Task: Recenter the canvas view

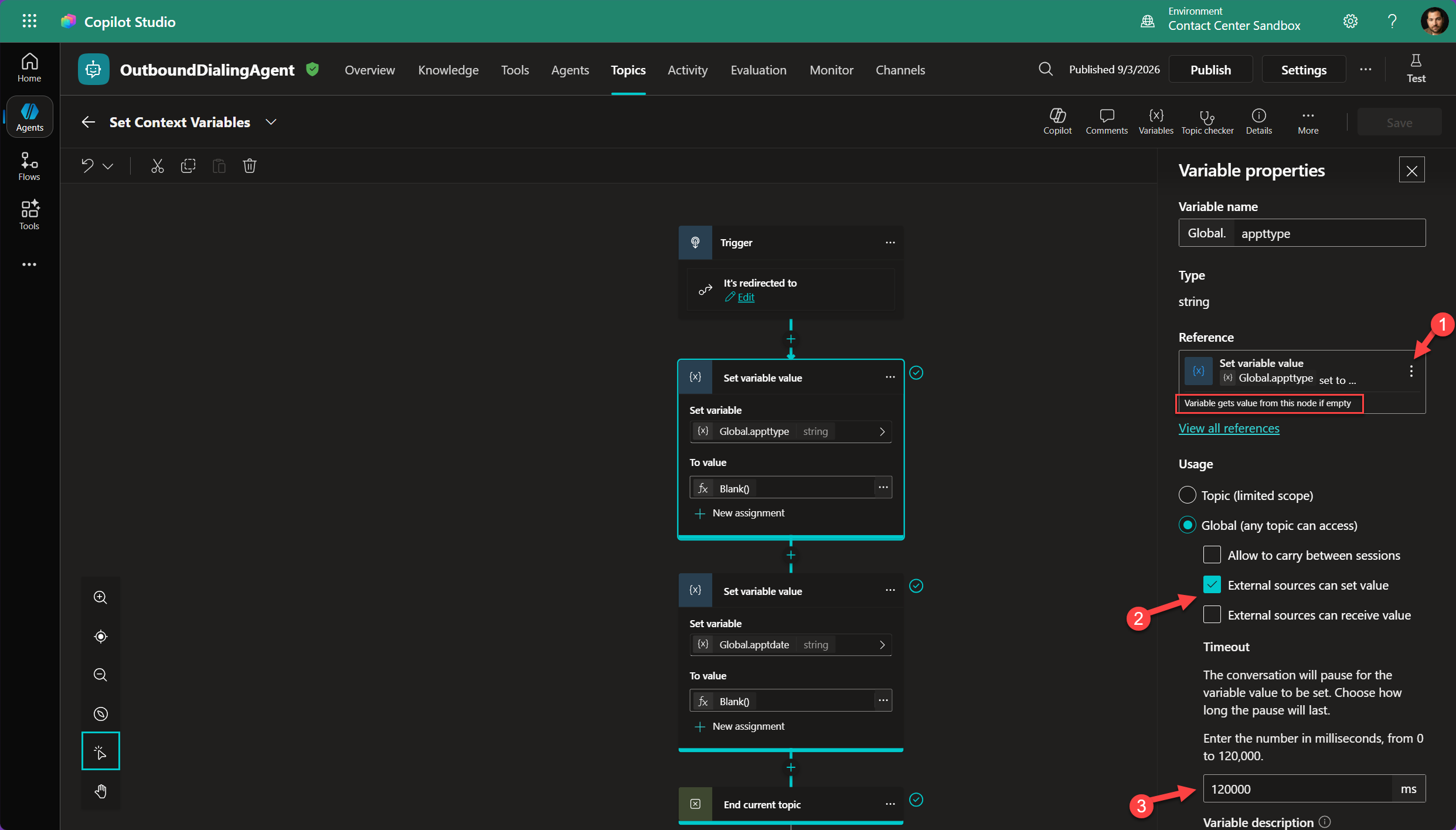Action: click(x=101, y=636)
